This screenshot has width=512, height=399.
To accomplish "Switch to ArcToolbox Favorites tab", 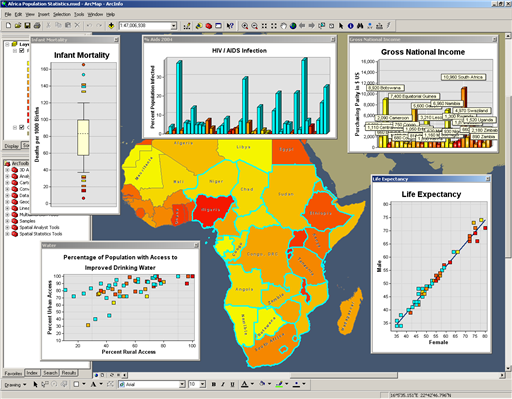I will pos(13,373).
